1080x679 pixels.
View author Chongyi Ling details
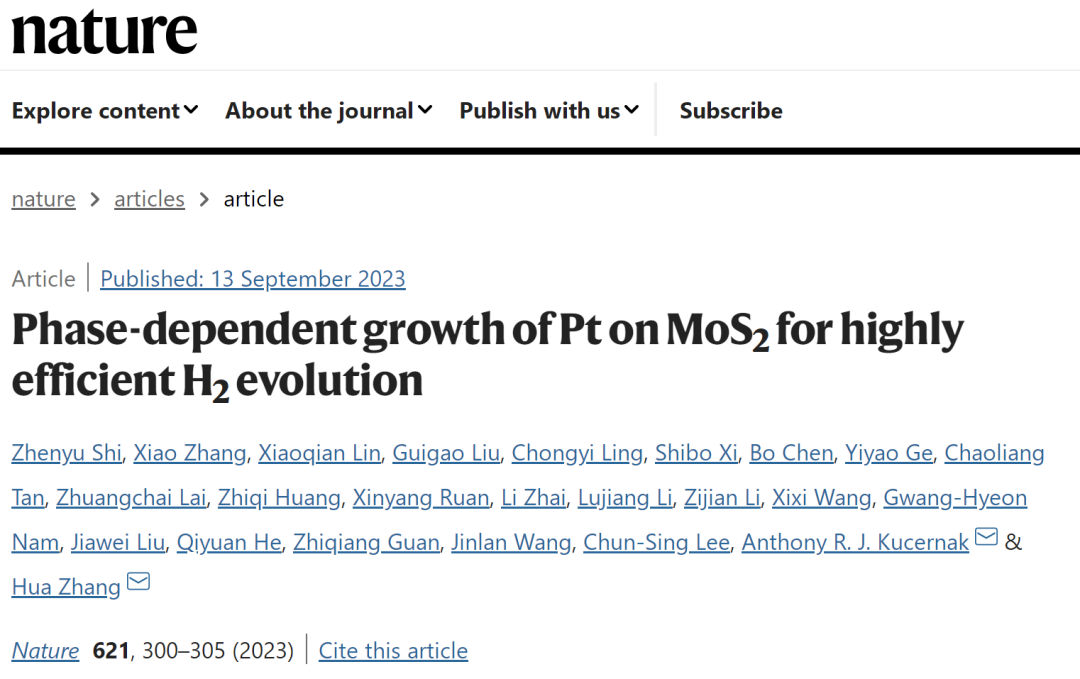point(577,453)
